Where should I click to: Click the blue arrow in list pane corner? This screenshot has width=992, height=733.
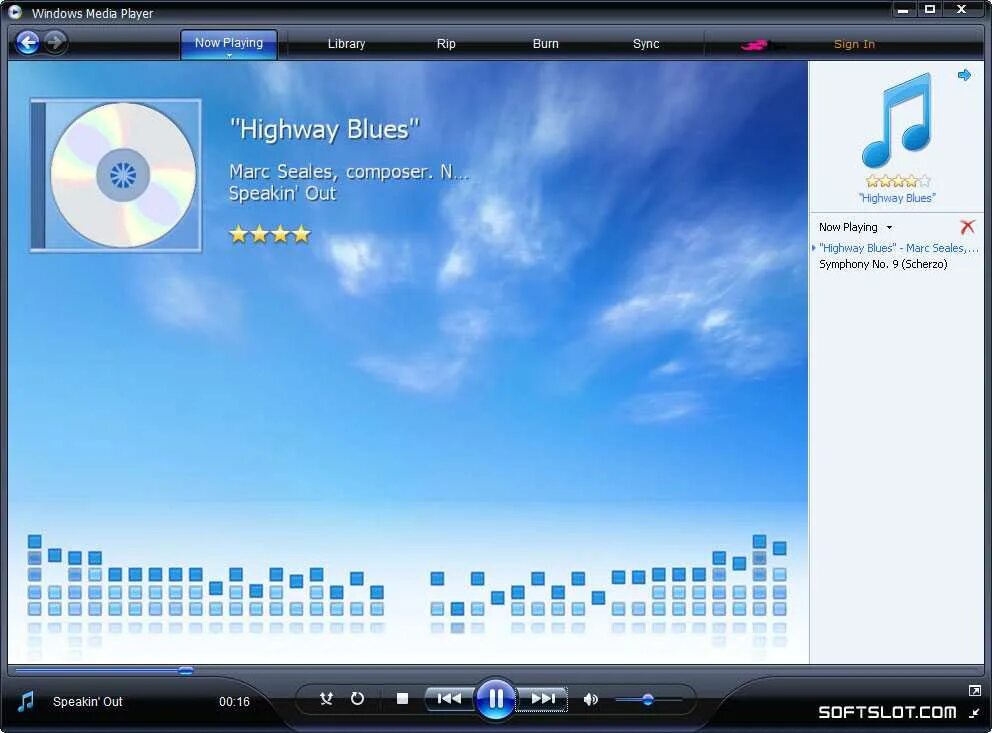pyautogui.click(x=964, y=75)
